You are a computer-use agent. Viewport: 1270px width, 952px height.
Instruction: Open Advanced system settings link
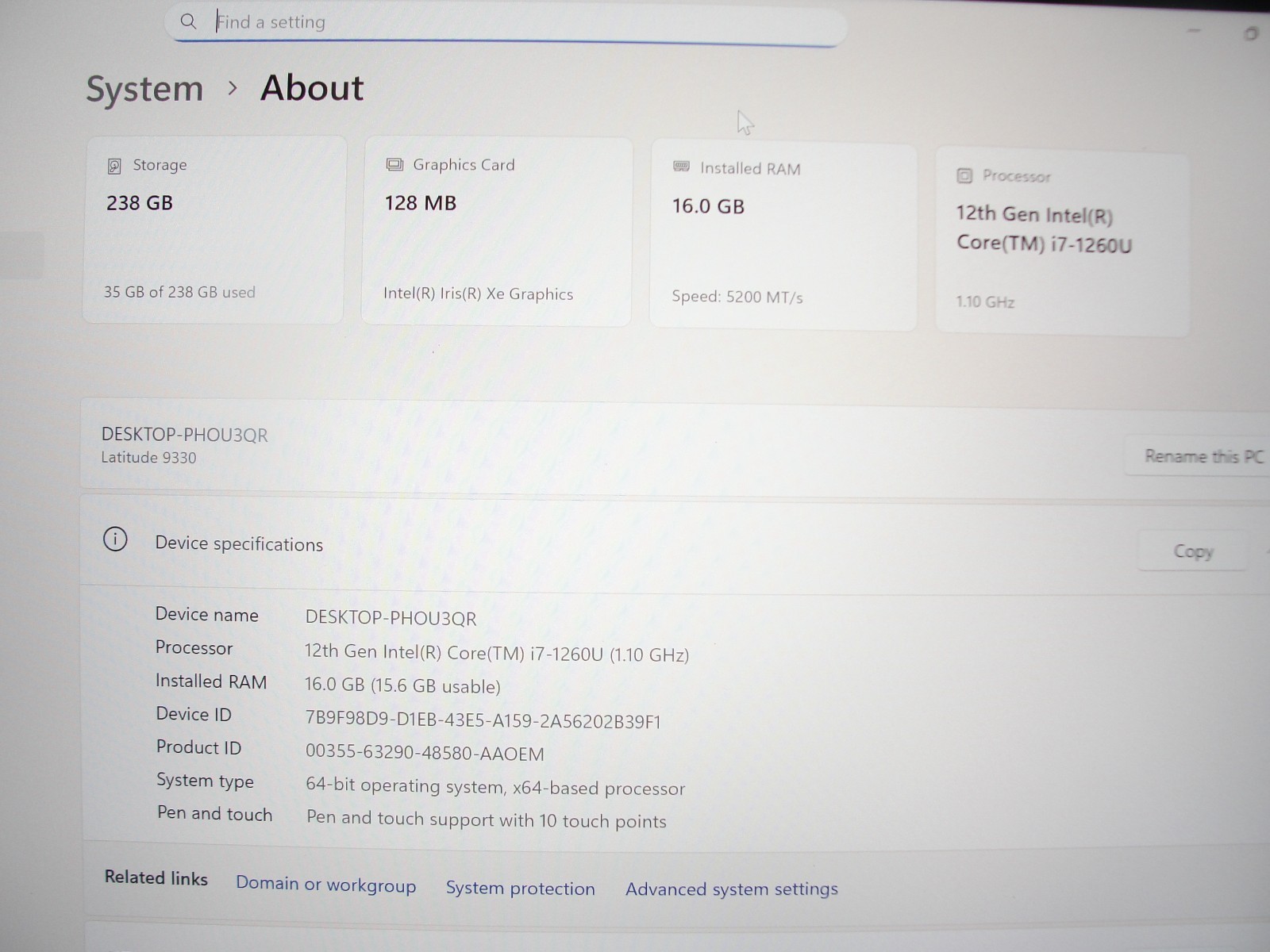(x=731, y=889)
